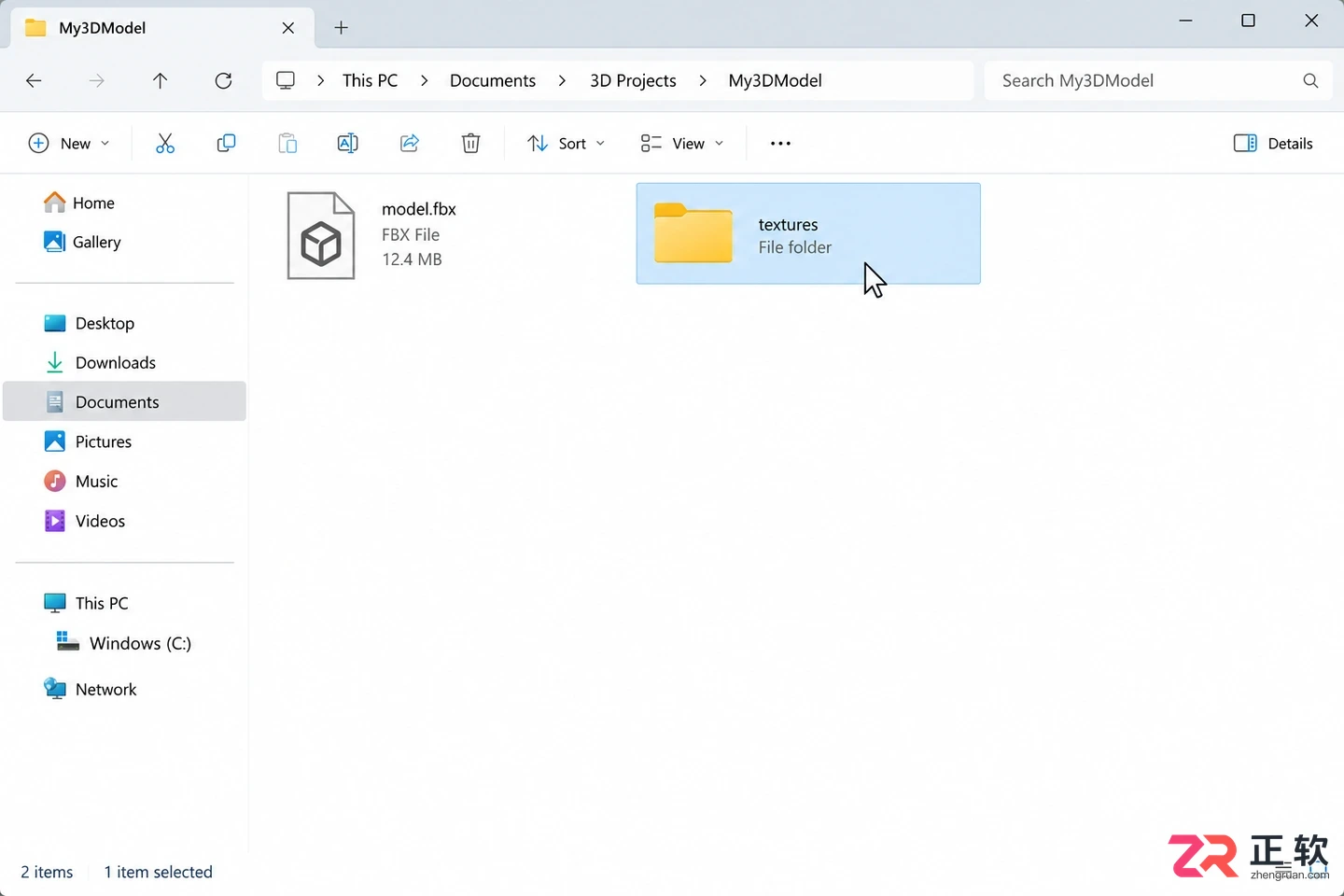The height and width of the screenshot is (896, 1344).
Task: Expand chevron after Documents in breadcrumb
Action: pos(562,80)
